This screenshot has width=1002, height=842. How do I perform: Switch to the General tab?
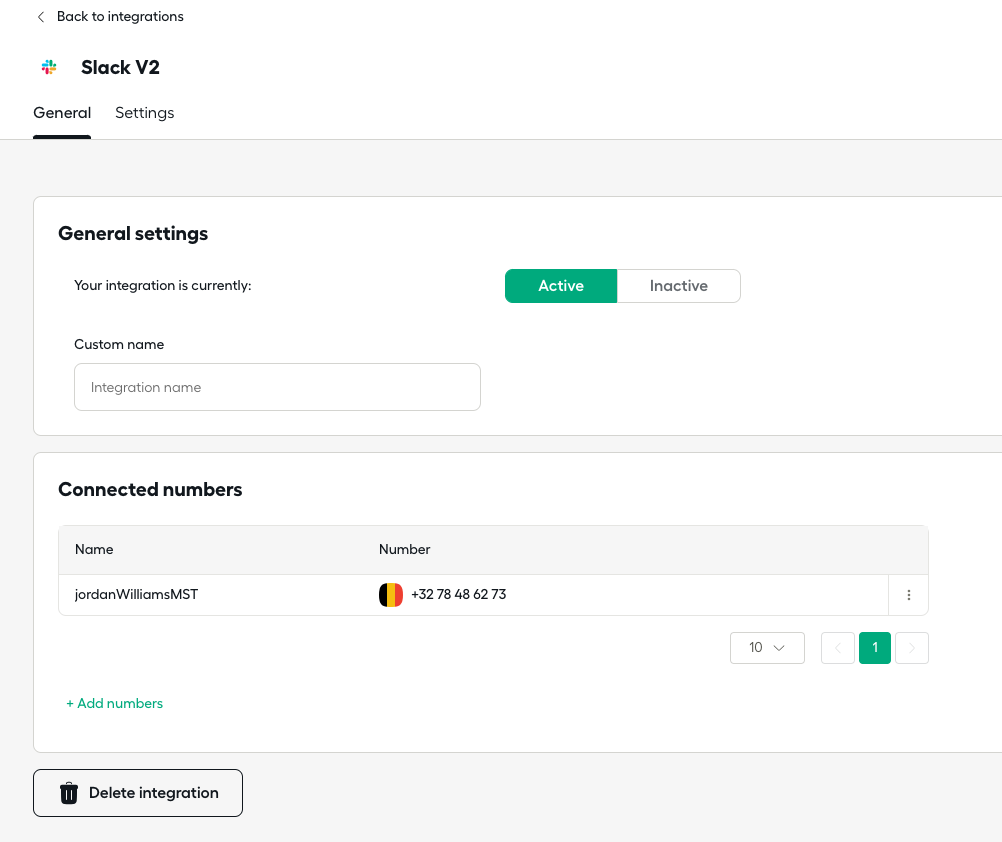[62, 113]
